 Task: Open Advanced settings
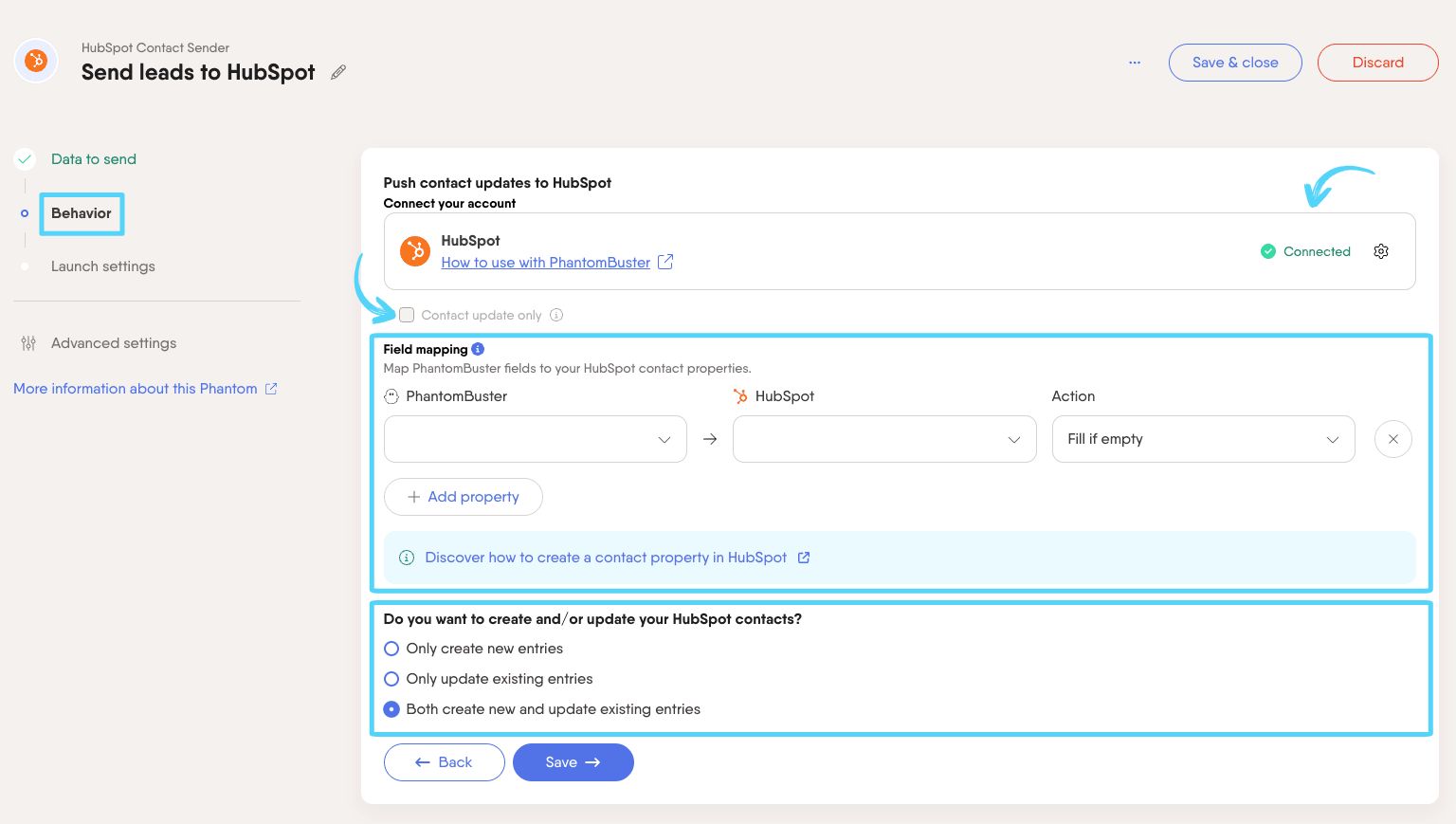point(114,343)
